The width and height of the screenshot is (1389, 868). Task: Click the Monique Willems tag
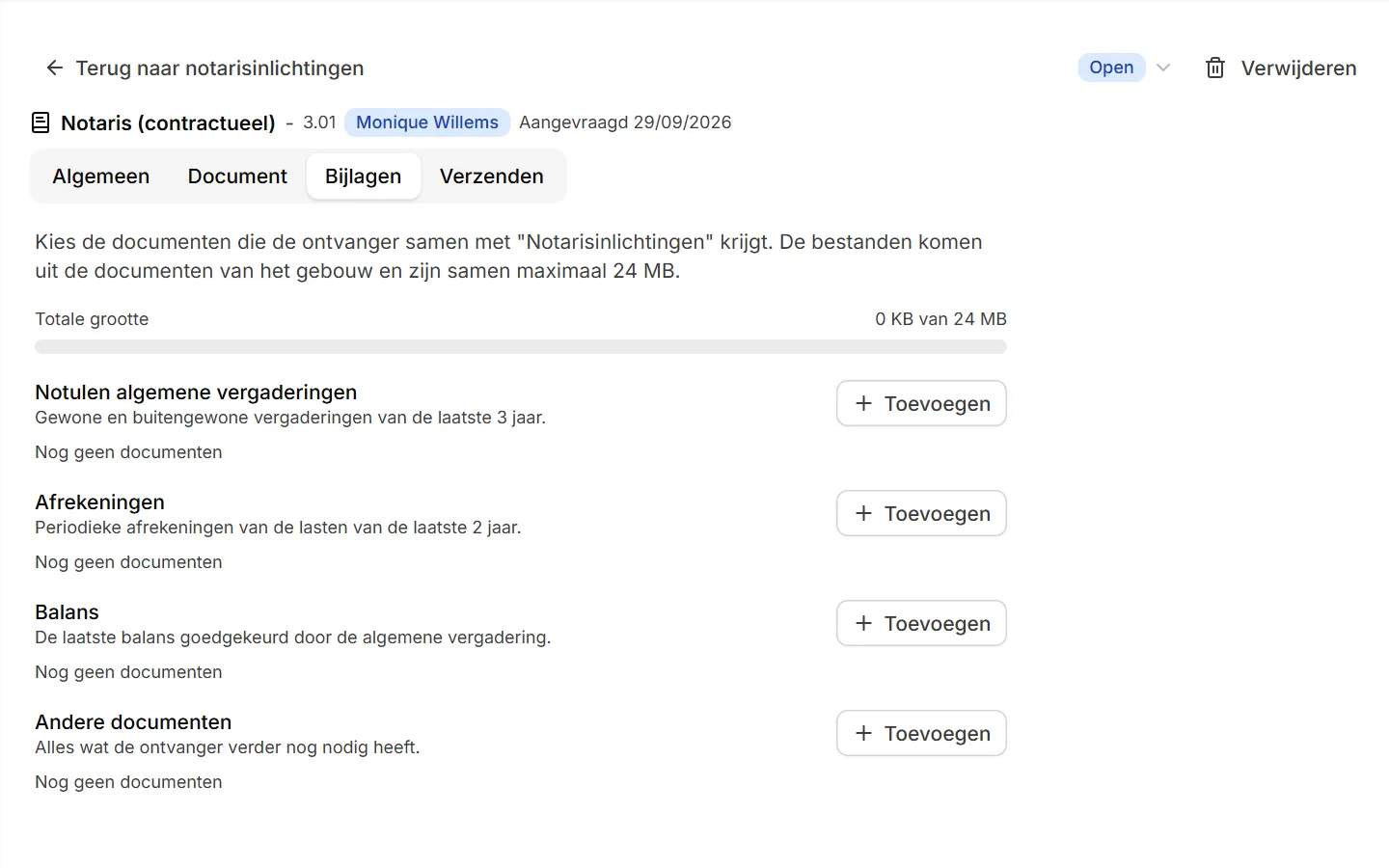coord(427,122)
